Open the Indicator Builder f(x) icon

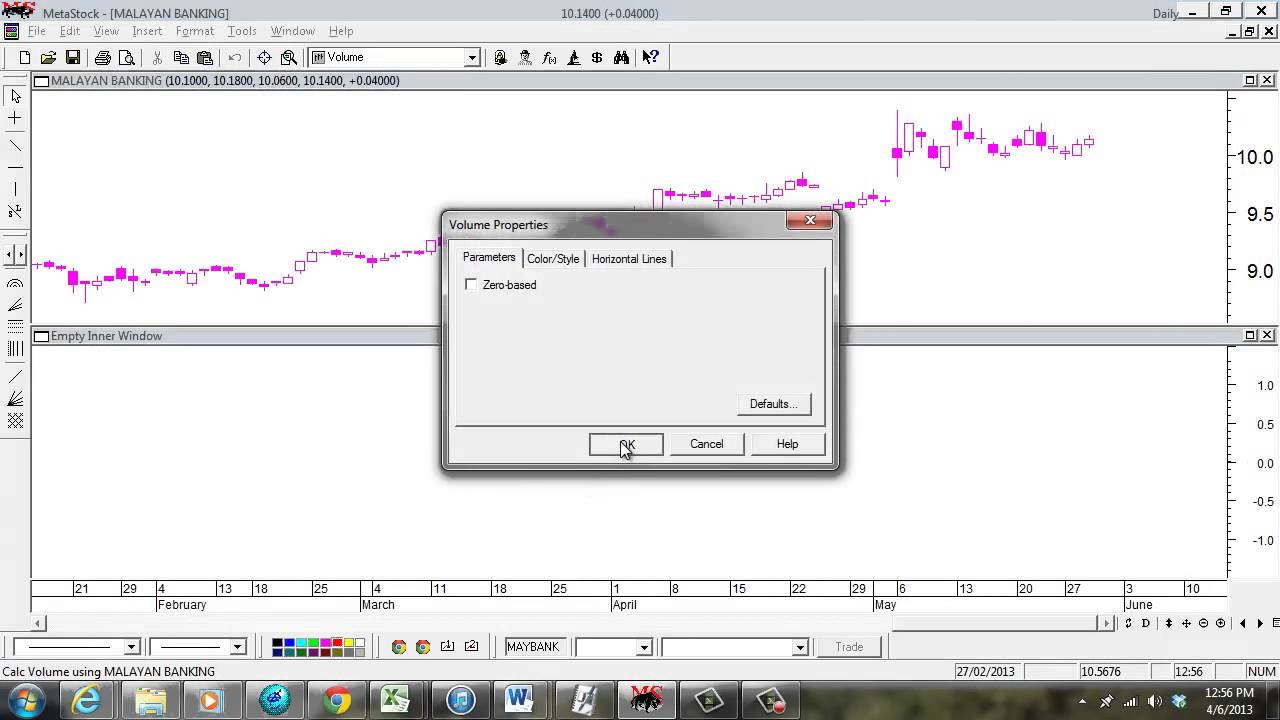click(549, 58)
